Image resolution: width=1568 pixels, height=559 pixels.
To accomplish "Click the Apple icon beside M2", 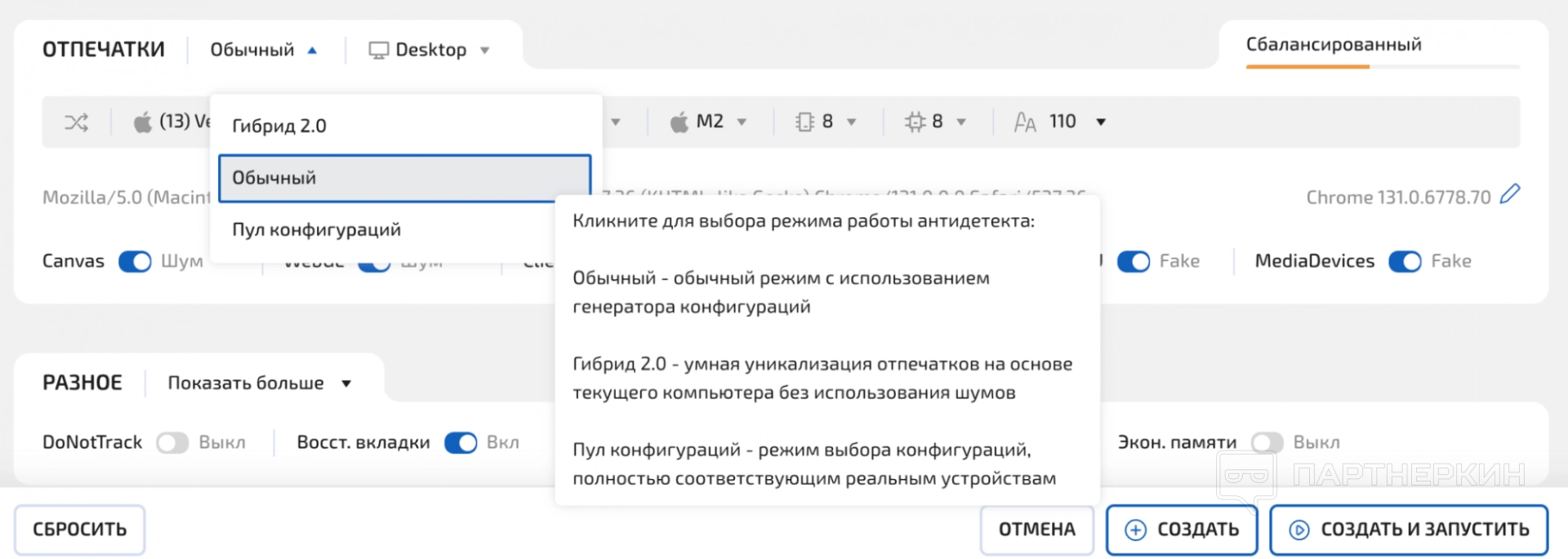I will 679,122.
